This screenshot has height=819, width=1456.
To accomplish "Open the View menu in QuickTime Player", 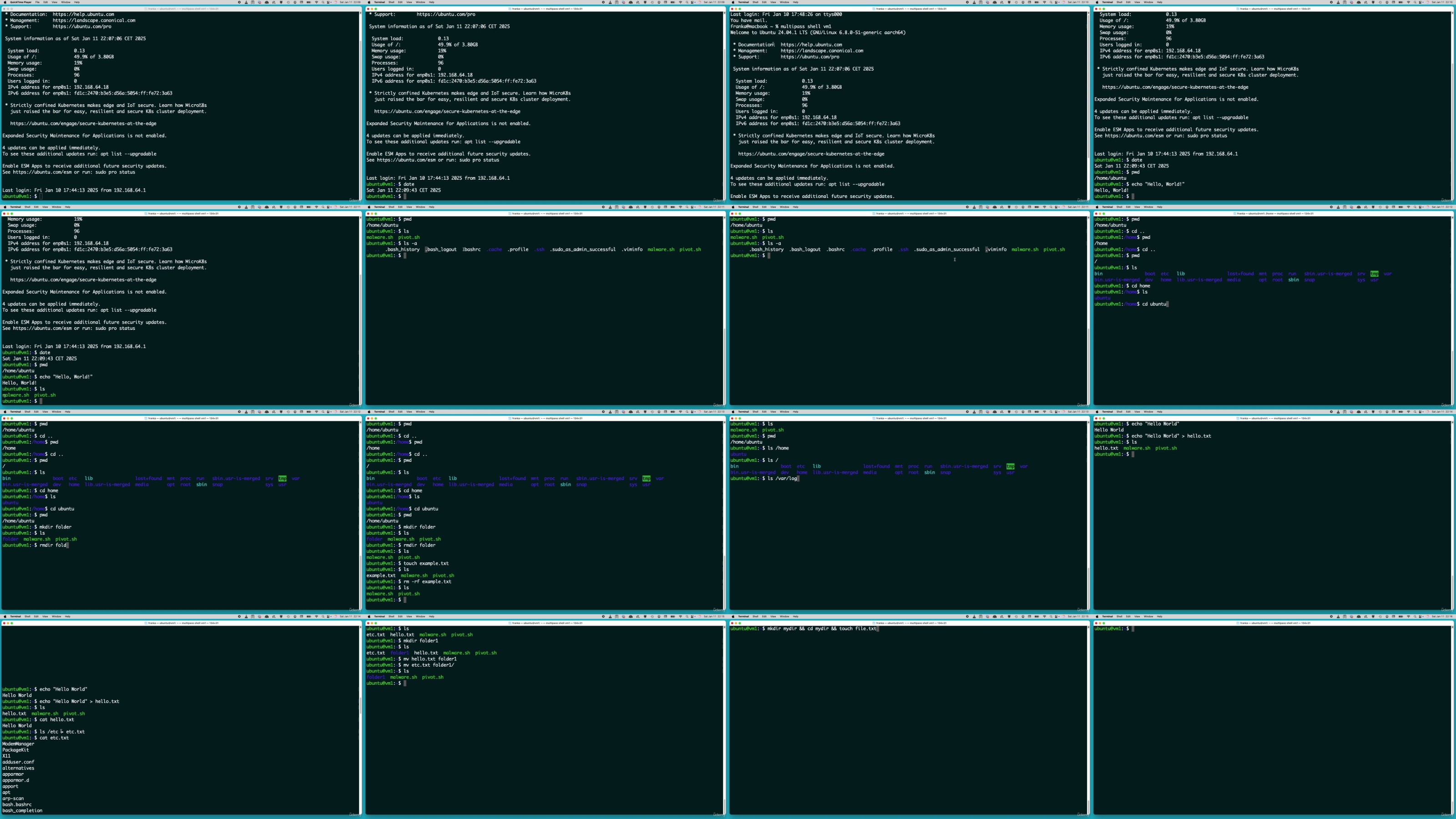I will [54, 2].
